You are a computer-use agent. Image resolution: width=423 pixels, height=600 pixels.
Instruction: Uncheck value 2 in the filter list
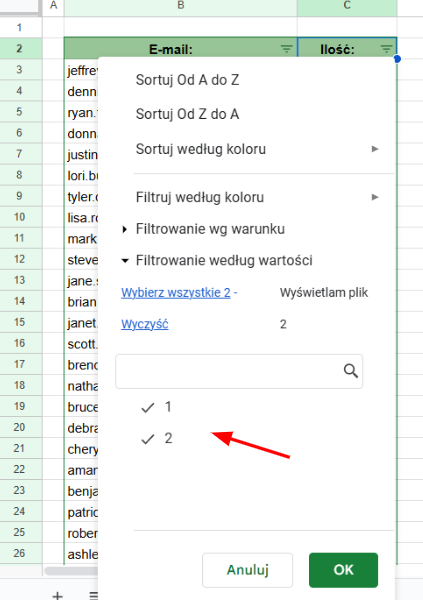tap(147, 439)
